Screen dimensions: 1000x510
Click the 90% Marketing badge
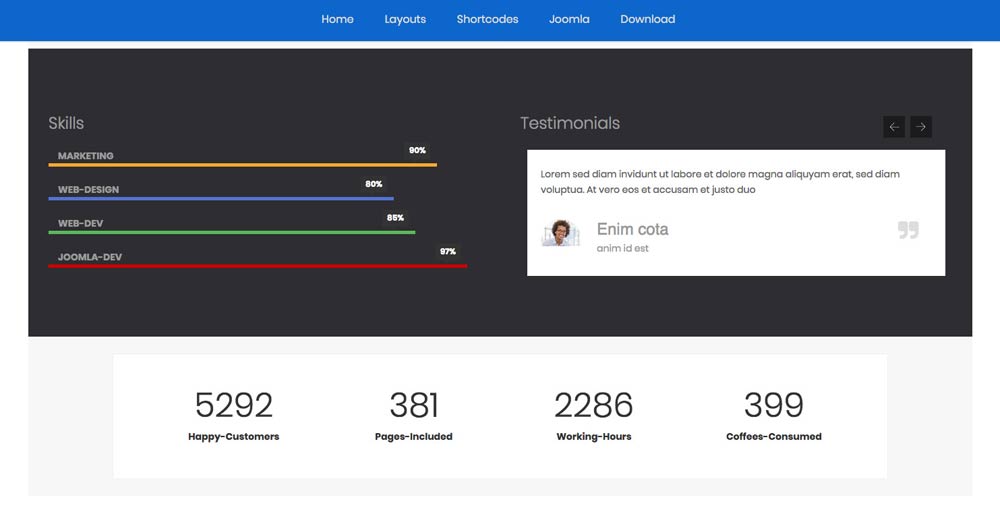click(417, 151)
